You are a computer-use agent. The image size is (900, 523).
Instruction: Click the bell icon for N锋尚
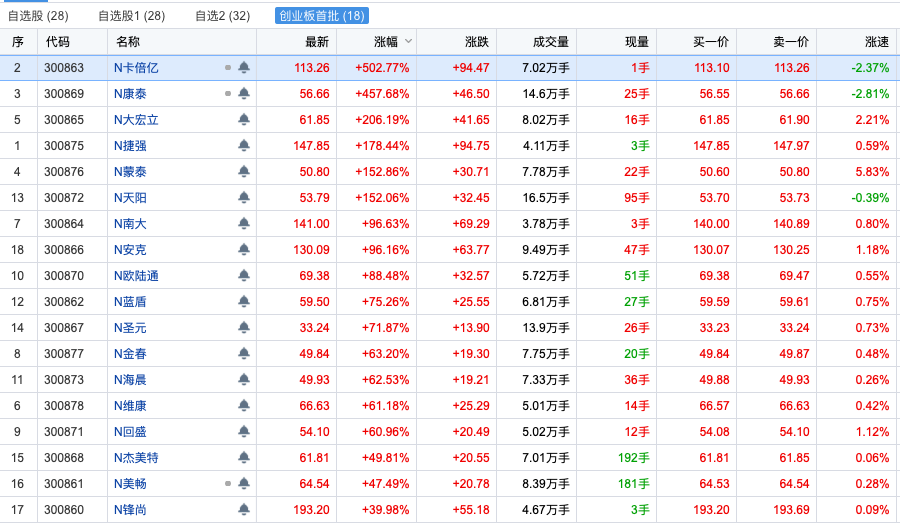tap(244, 510)
